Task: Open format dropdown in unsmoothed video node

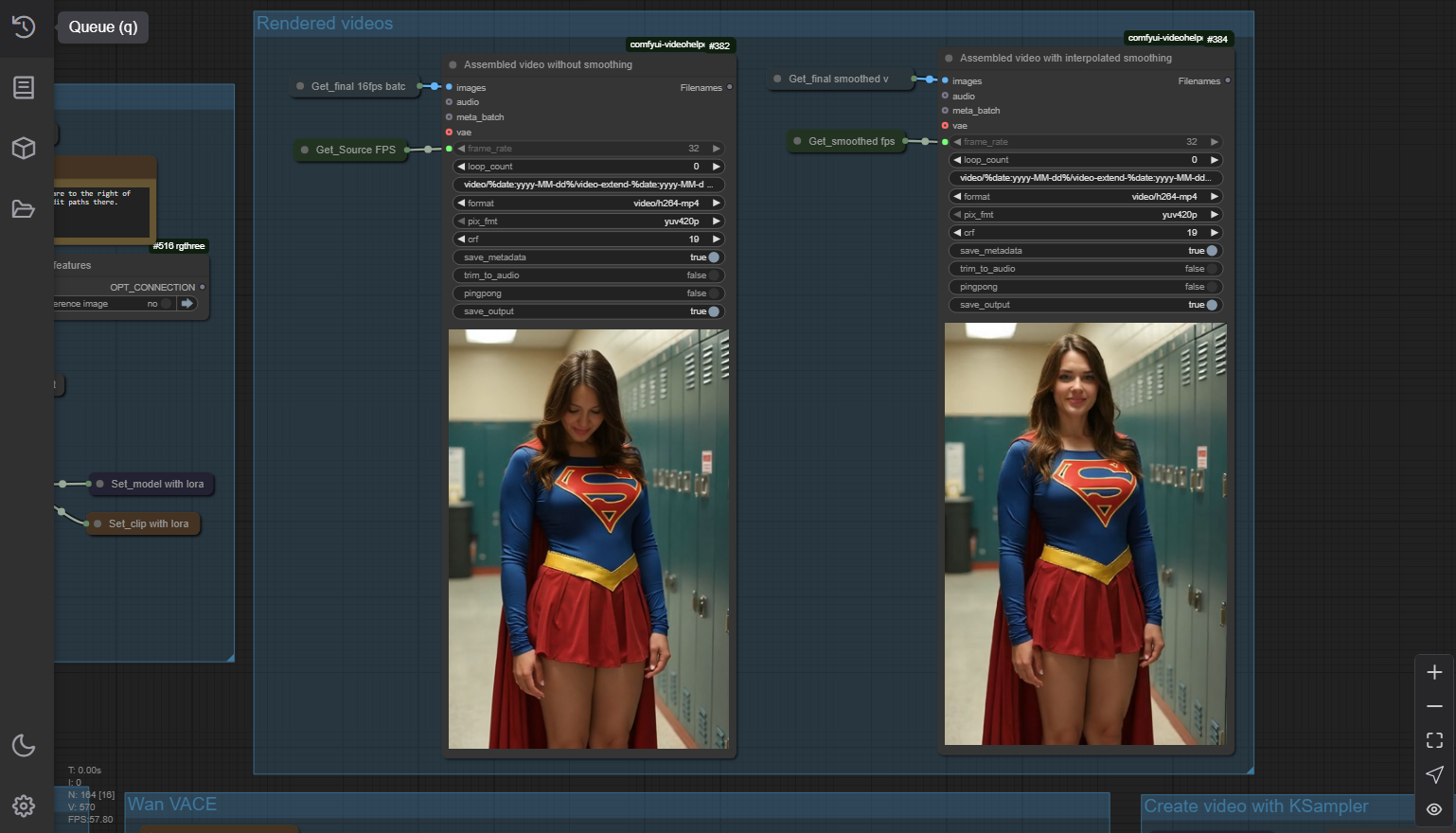Action: pos(589,204)
